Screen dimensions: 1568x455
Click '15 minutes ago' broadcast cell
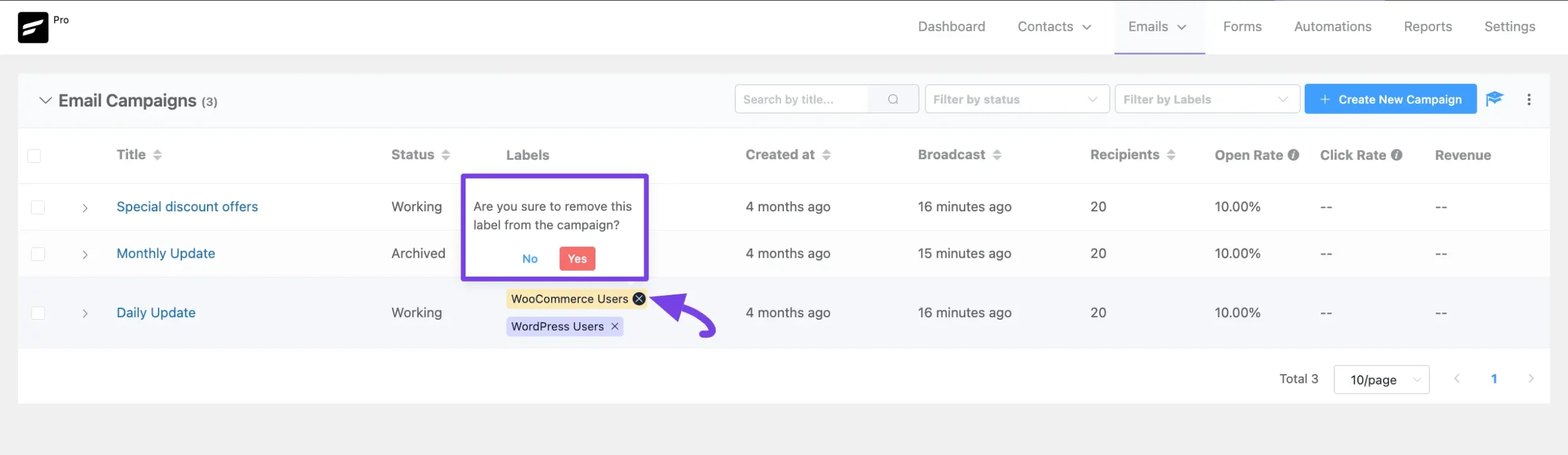tap(964, 254)
